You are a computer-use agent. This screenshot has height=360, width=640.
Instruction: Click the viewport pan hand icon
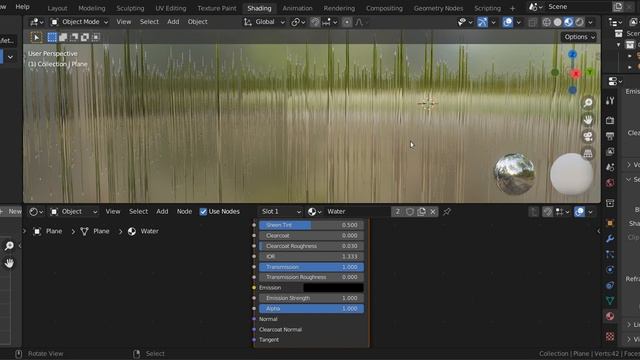pyautogui.click(x=588, y=120)
